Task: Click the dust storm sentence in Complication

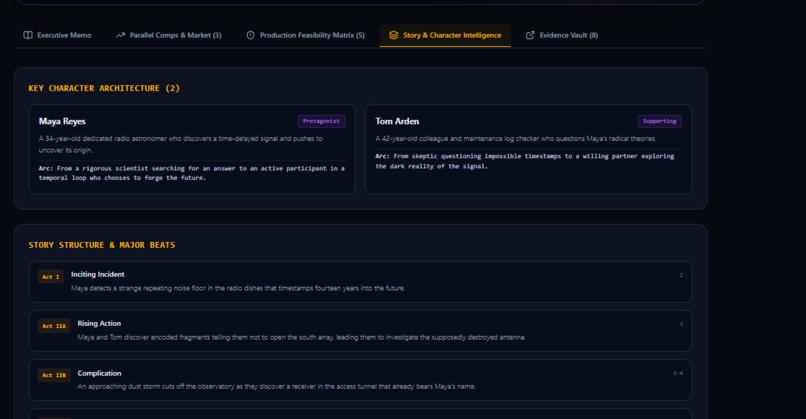Action: pos(277,387)
